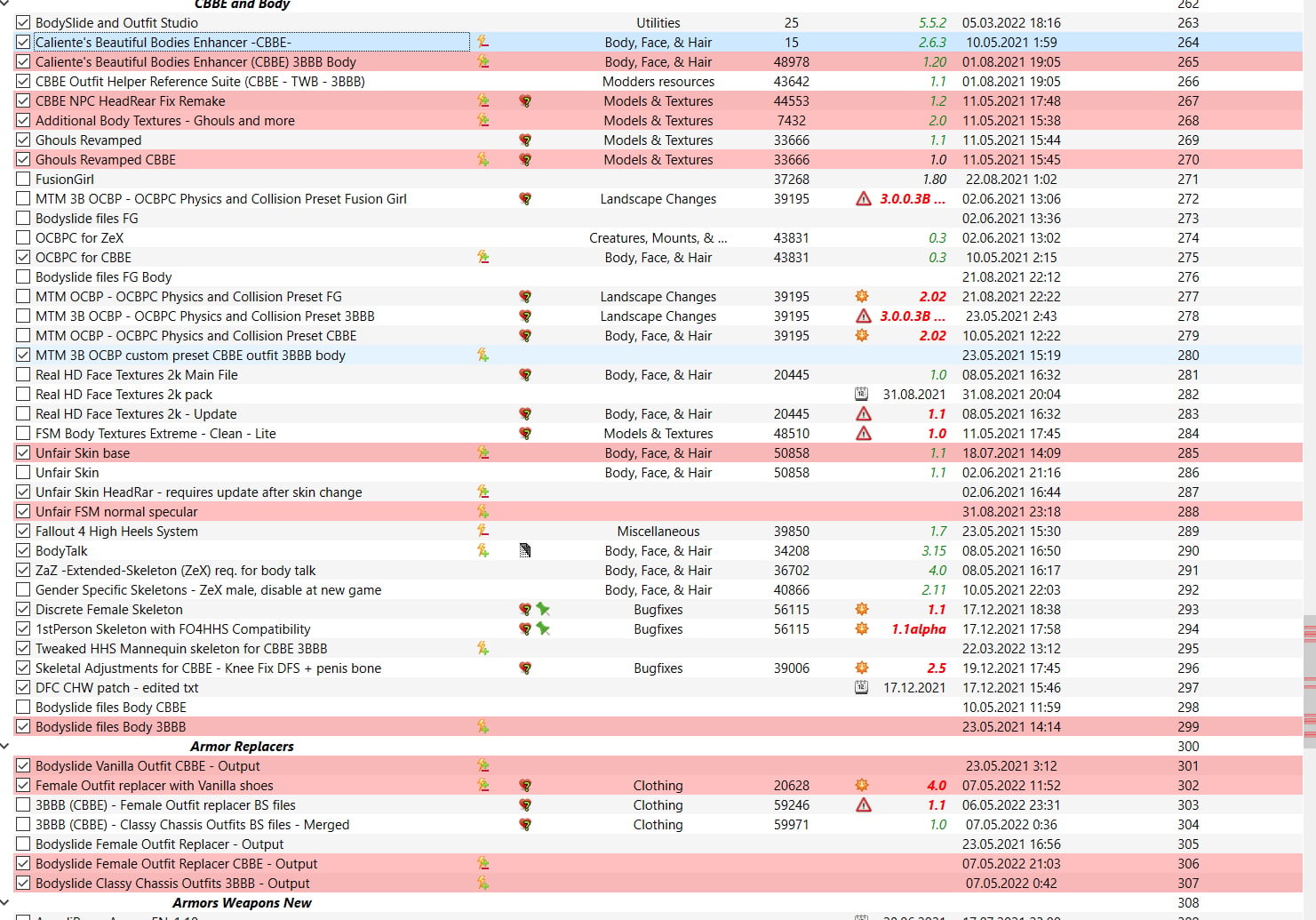Uncheck OCBPC for CBBE mod

23,257
